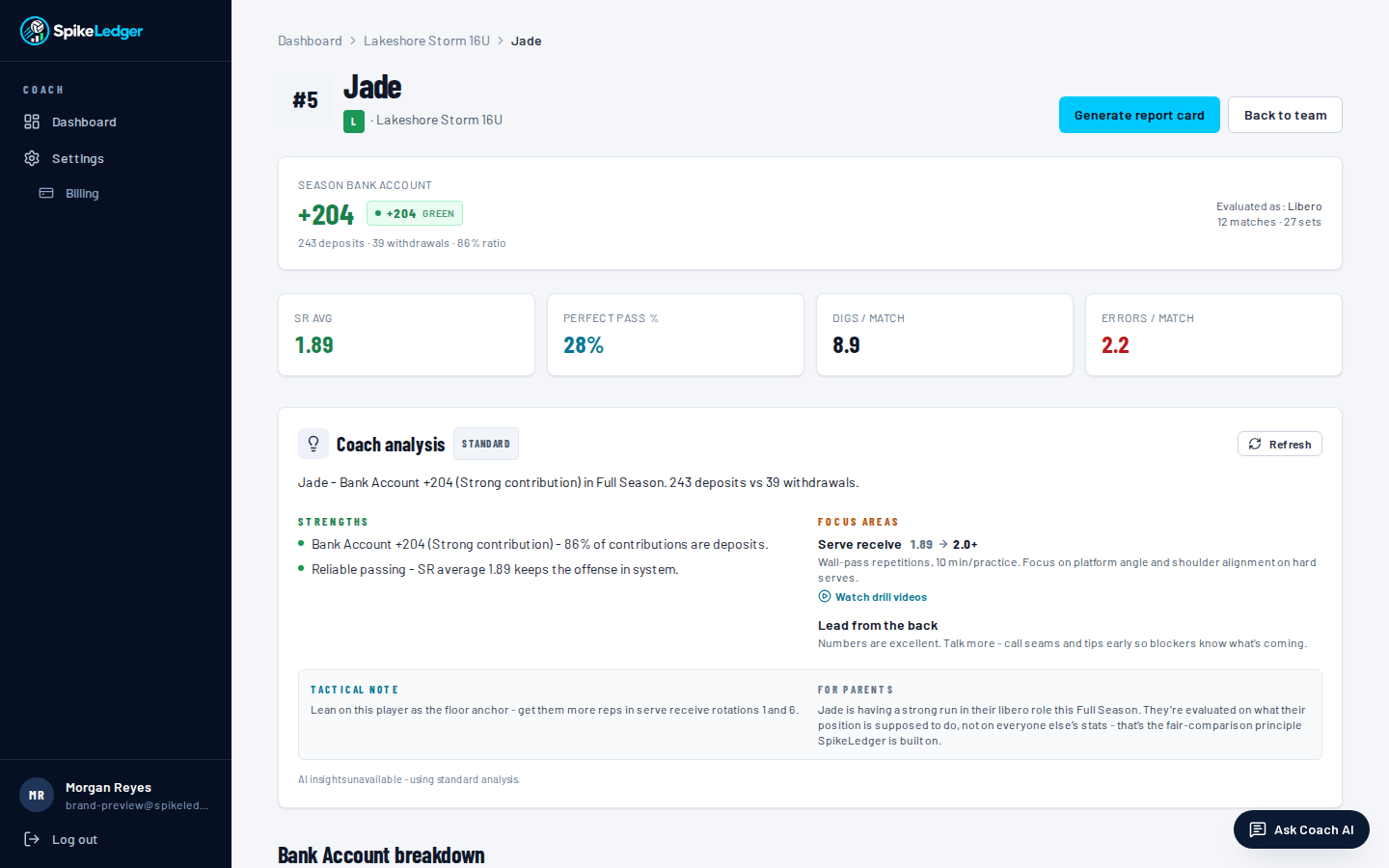Click the Dashboard grid icon
Screen dimensions: 1389x868
pos(32,122)
